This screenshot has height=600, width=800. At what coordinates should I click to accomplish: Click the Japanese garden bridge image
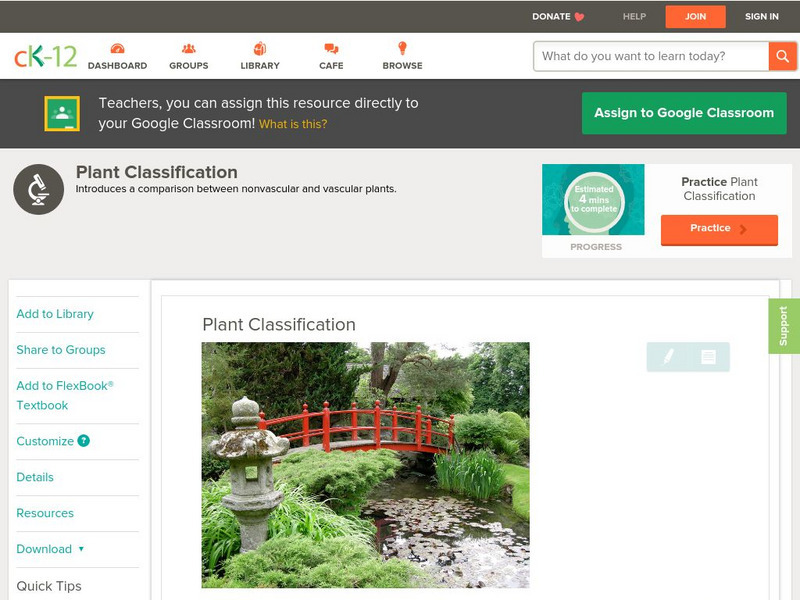point(365,465)
